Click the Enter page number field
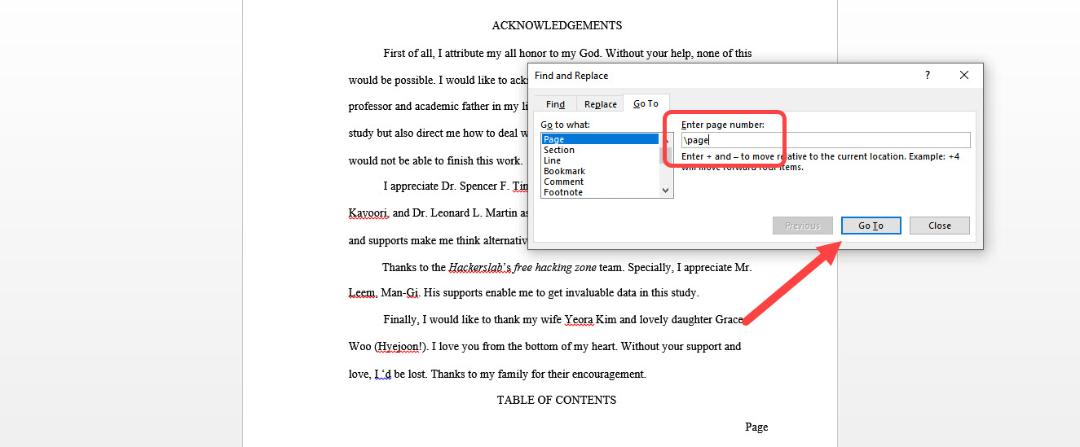1080x447 pixels. [825, 140]
